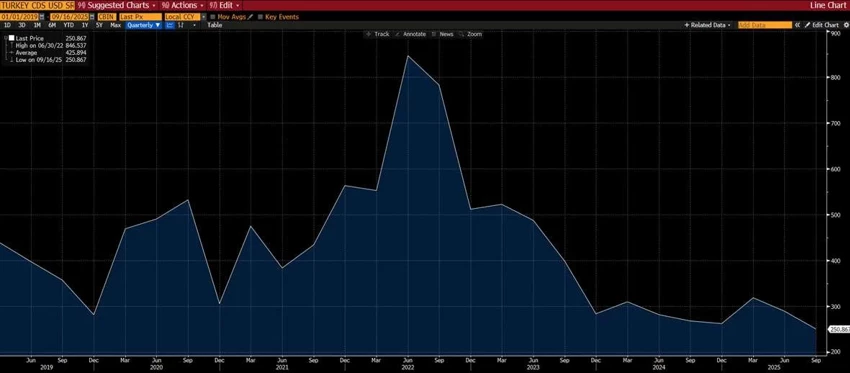
Task: Open the Actions menu
Action: coord(182,5)
